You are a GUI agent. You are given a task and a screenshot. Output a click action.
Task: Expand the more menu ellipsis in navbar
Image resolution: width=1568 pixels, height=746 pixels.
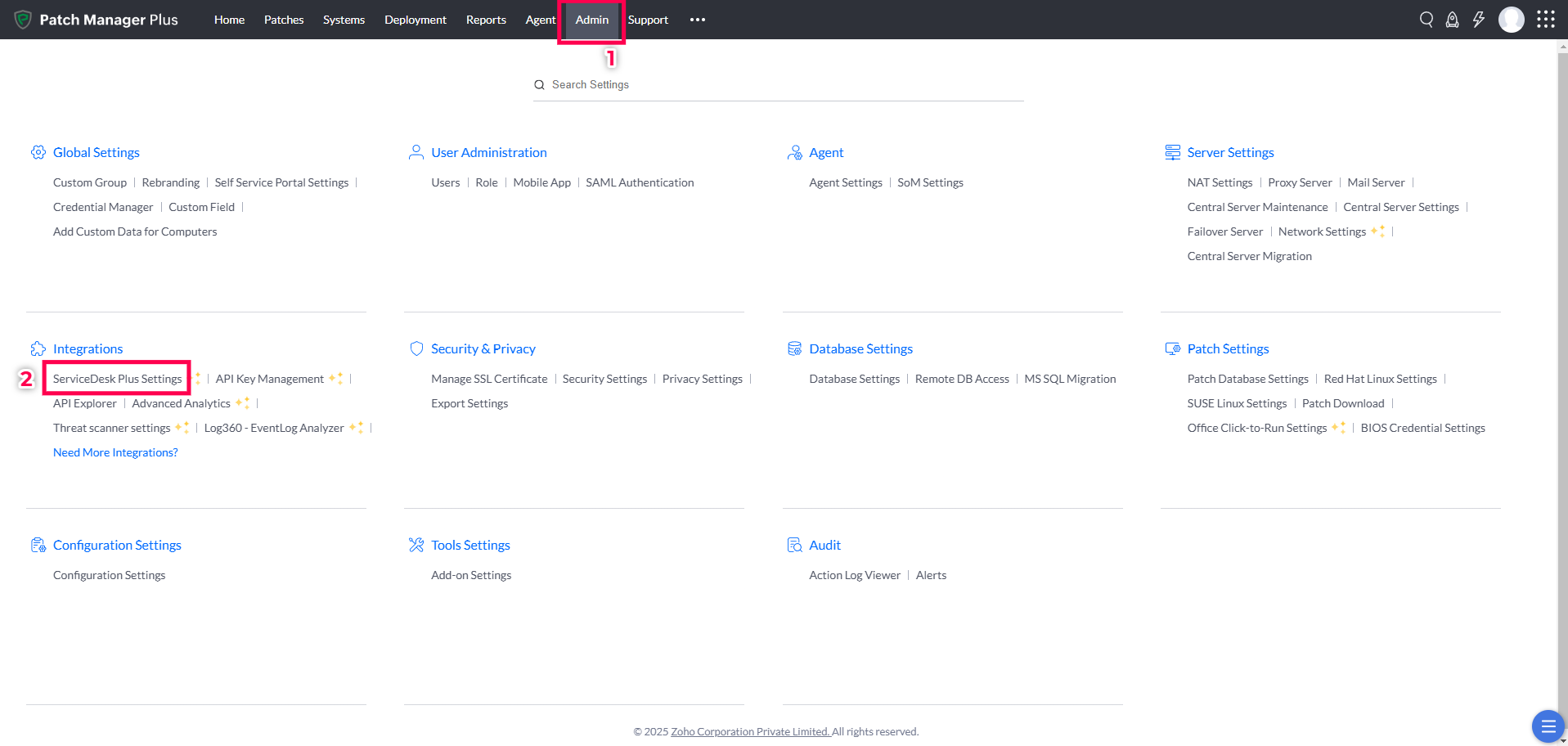tap(698, 20)
